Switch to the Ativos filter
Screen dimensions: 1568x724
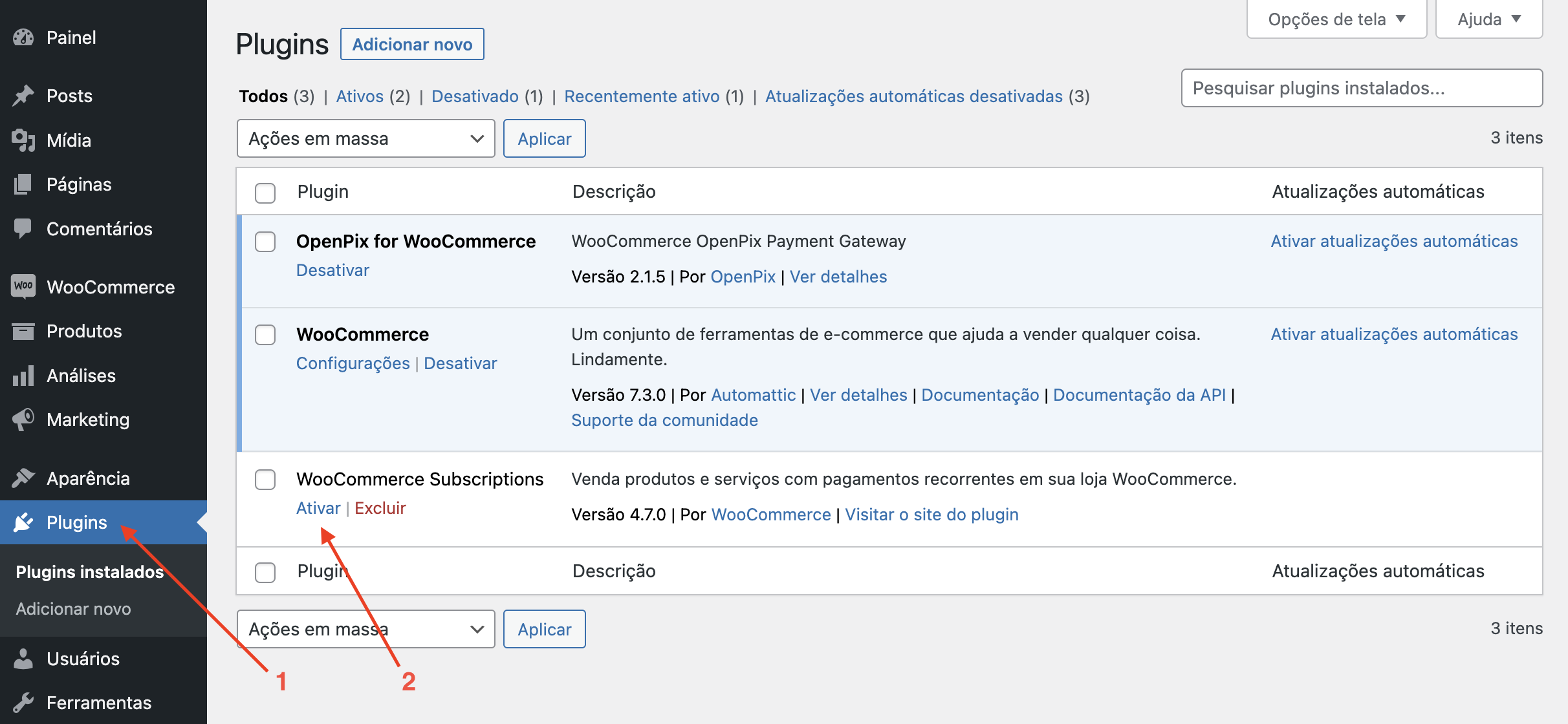pos(360,96)
